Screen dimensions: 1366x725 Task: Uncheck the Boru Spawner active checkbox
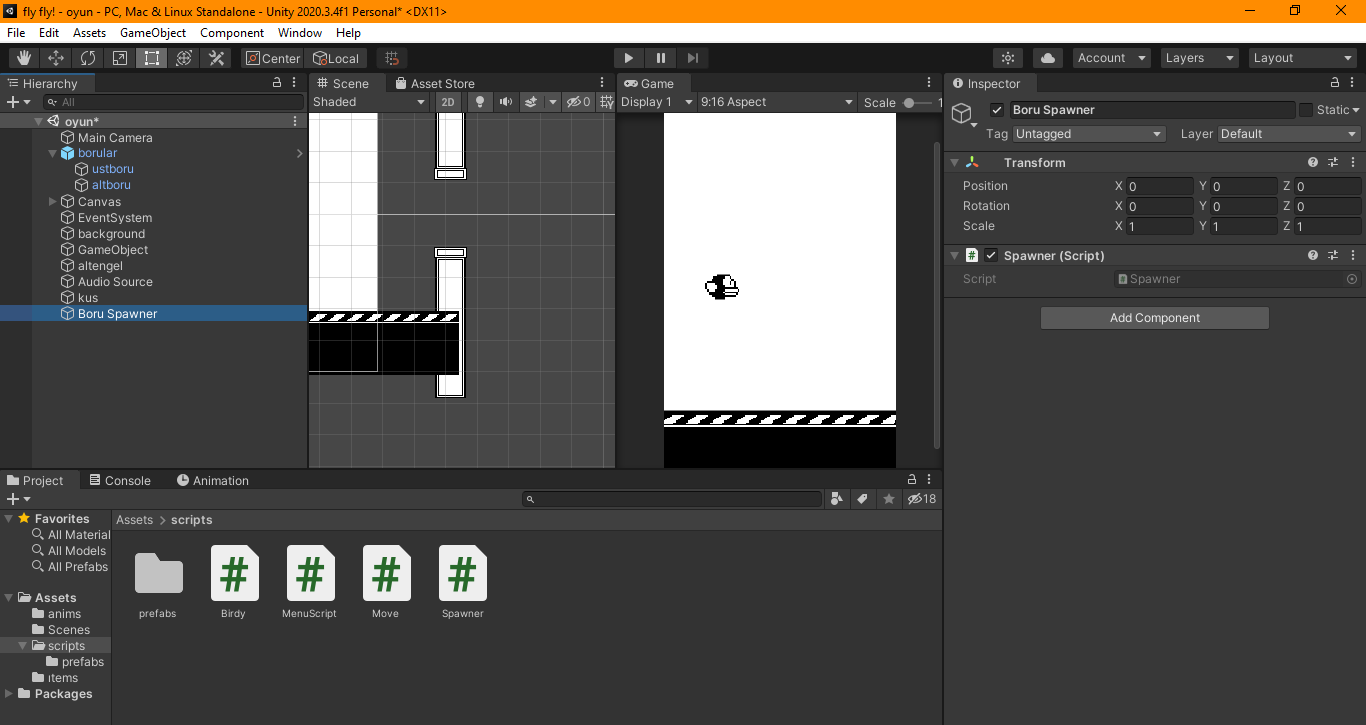[x=996, y=110]
